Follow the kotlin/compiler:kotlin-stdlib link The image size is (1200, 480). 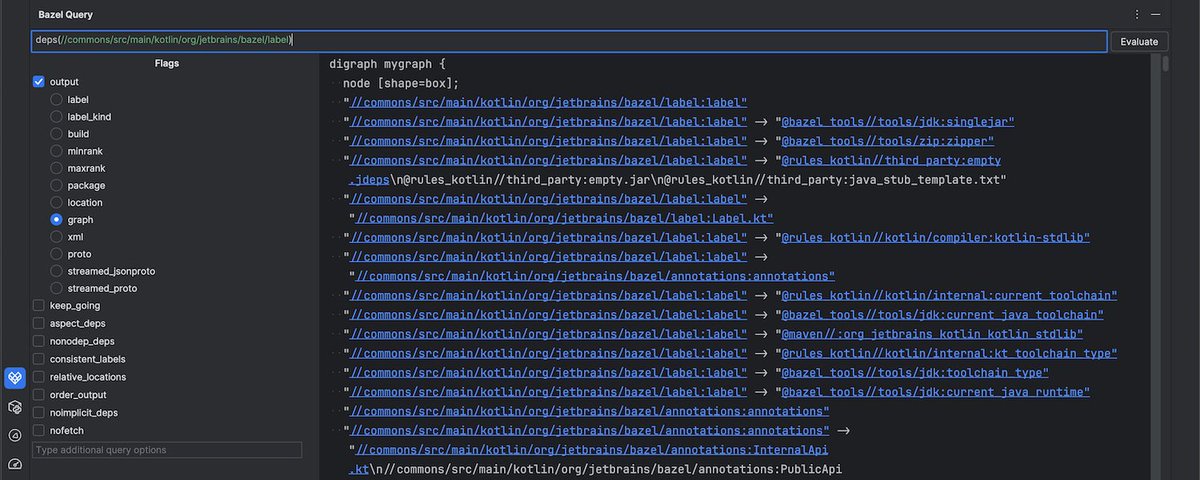click(x=935, y=238)
